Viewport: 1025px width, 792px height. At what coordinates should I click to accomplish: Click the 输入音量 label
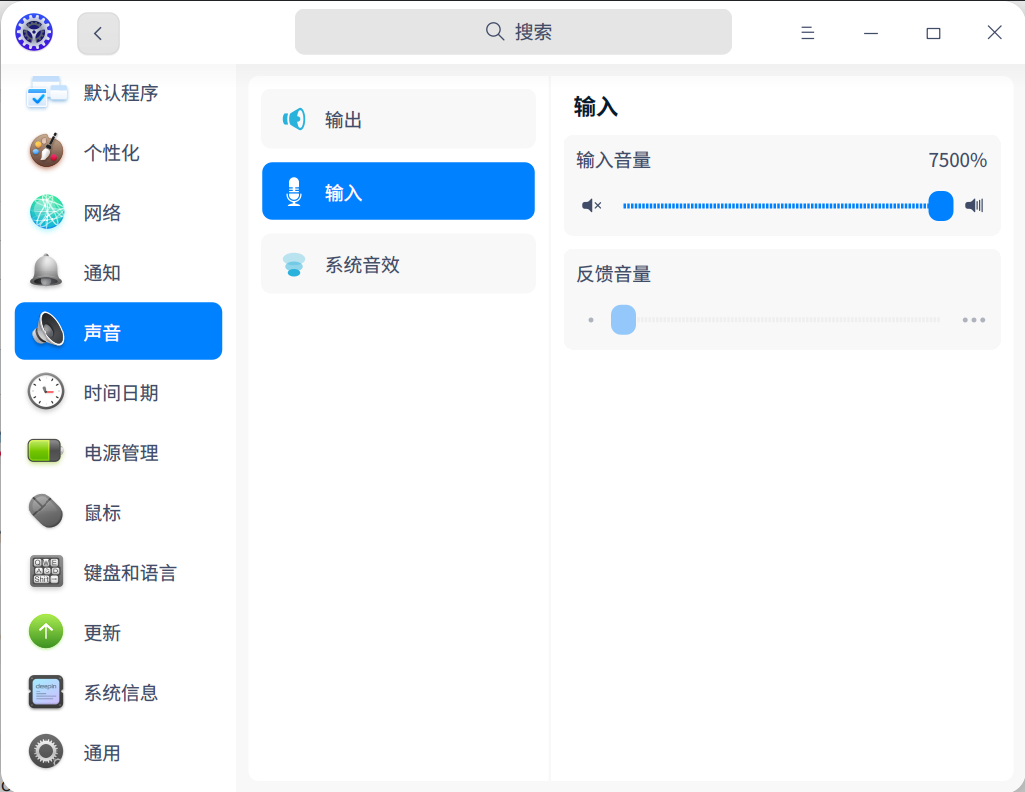(613, 160)
